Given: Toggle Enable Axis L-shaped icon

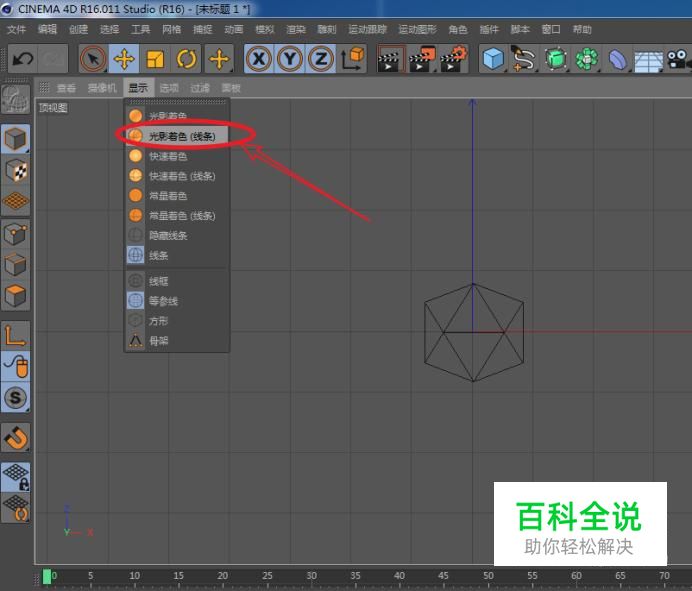Looking at the screenshot, I should pyautogui.click(x=15, y=335).
